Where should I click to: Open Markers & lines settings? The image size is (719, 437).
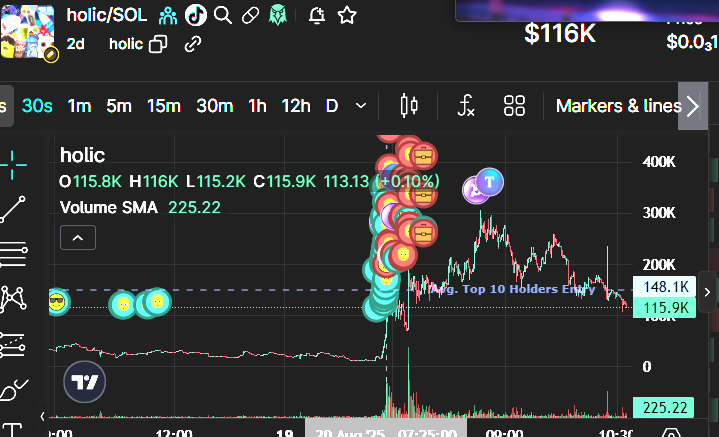pos(619,106)
